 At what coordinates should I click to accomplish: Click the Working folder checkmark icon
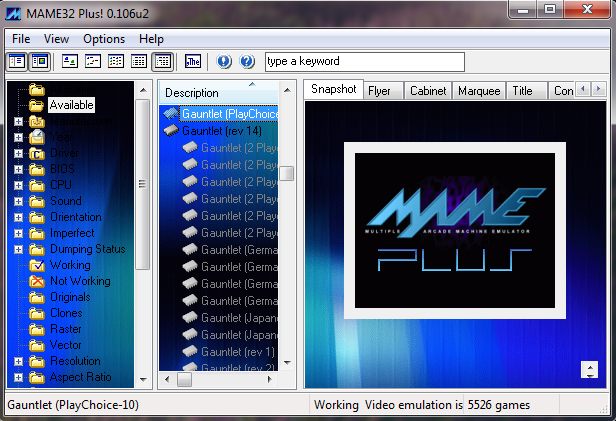click(37, 265)
